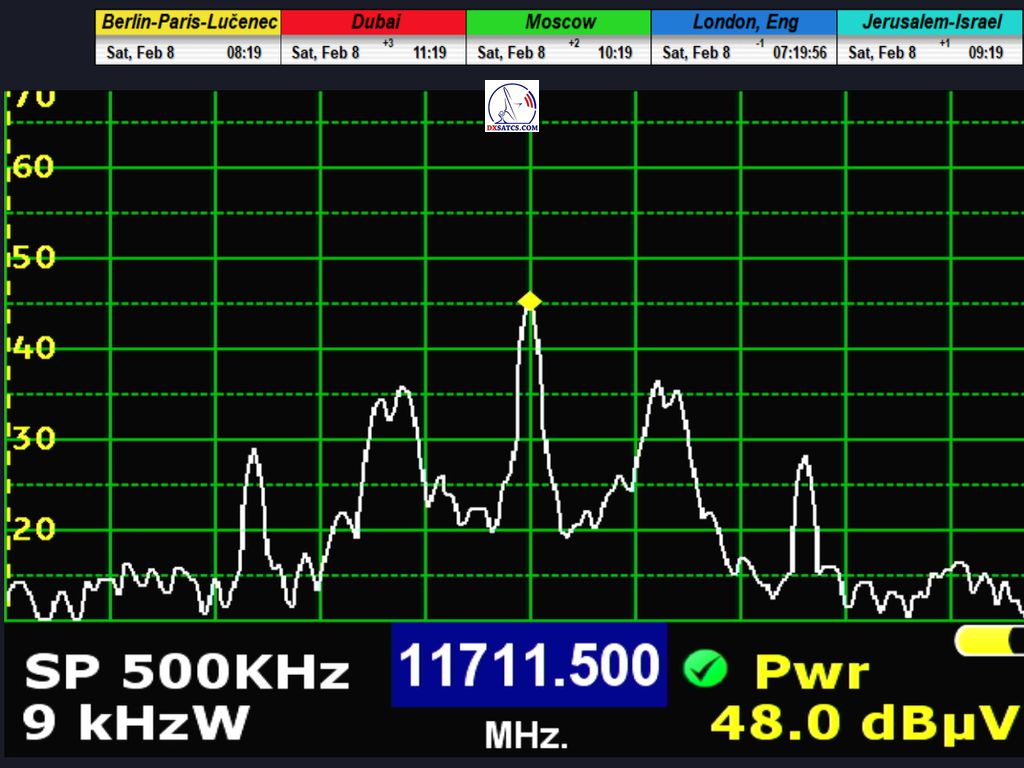Select the SP 500KHz span setting

click(x=187, y=673)
